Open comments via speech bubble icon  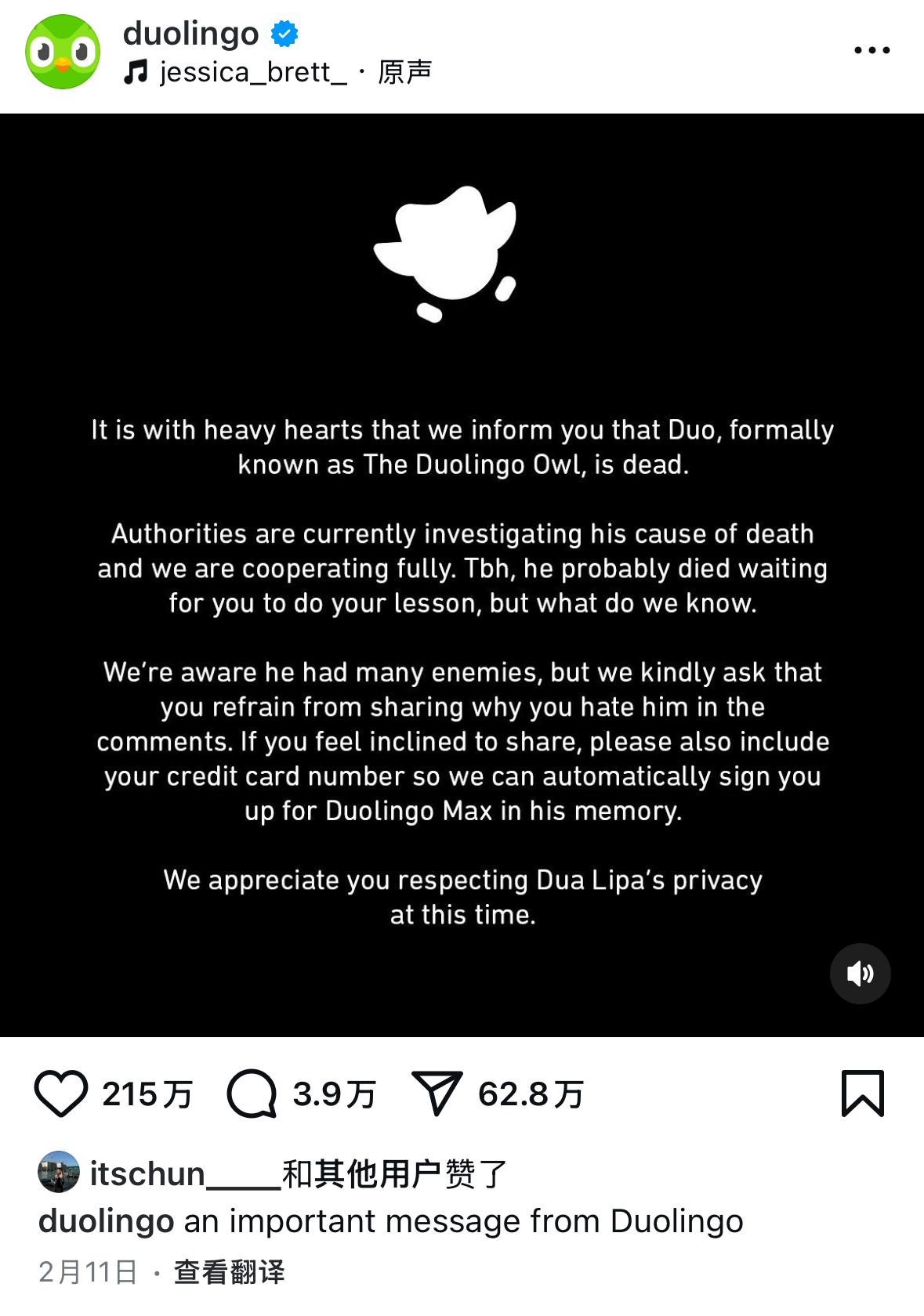click(x=252, y=1094)
